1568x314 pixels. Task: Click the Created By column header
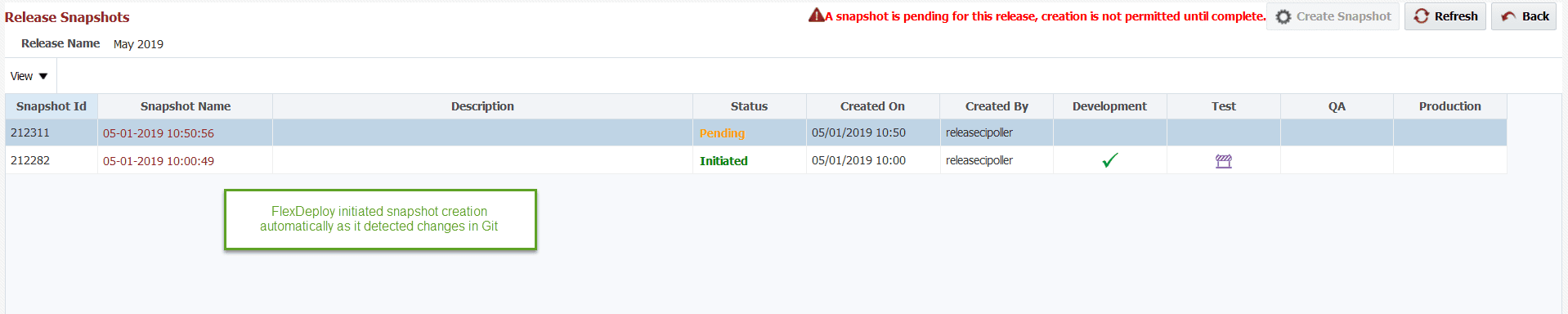pyautogui.click(x=997, y=106)
